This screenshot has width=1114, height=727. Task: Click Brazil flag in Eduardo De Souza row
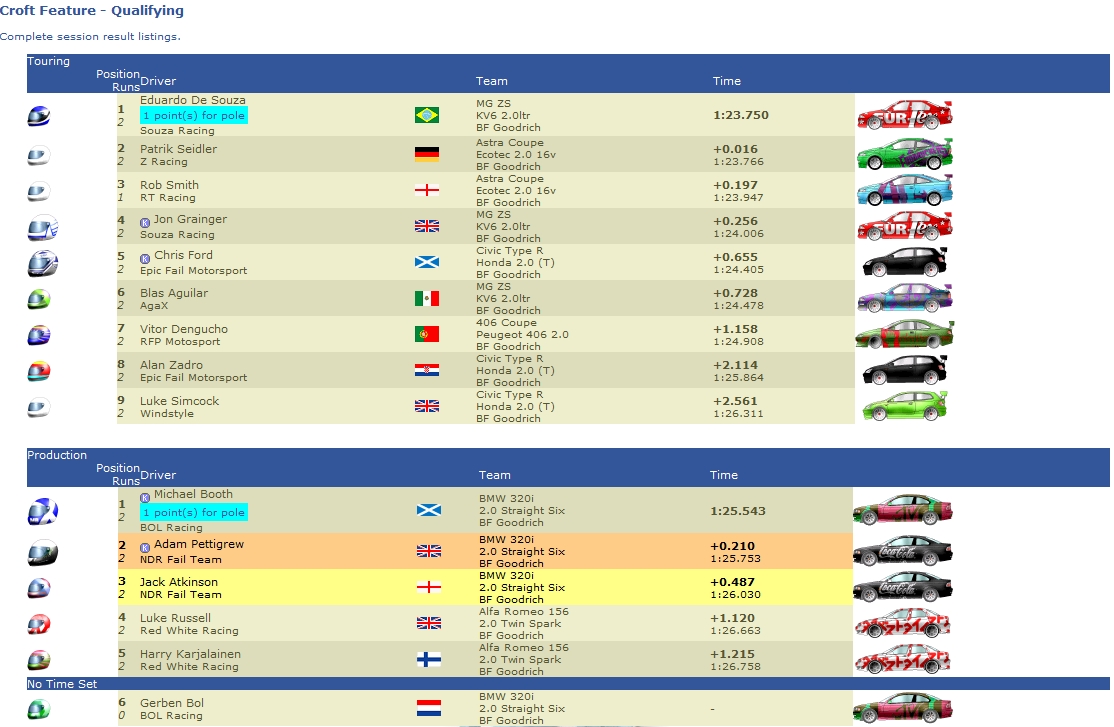[427, 115]
